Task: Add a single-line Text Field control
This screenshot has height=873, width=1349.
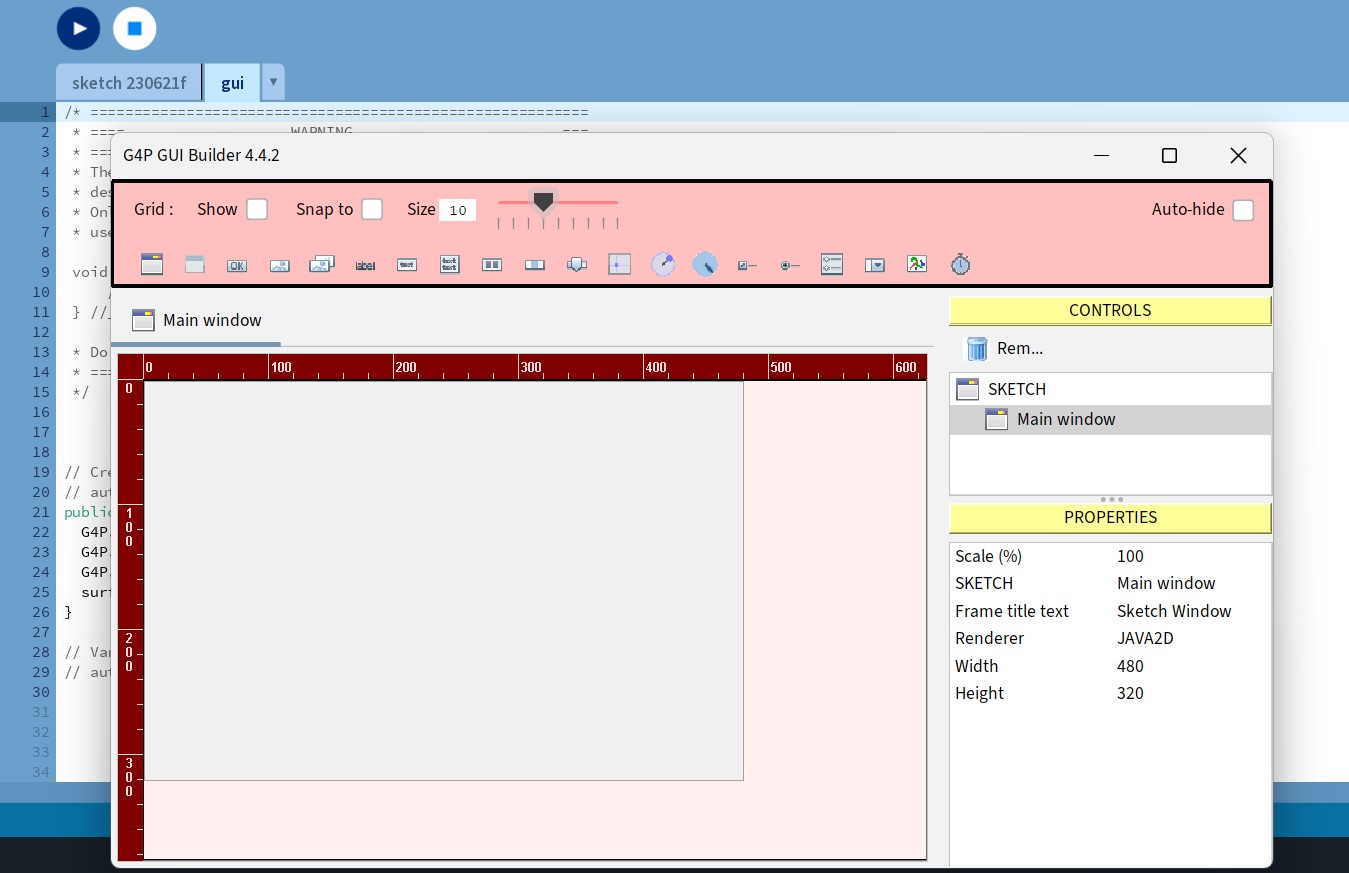Action: [x=407, y=265]
